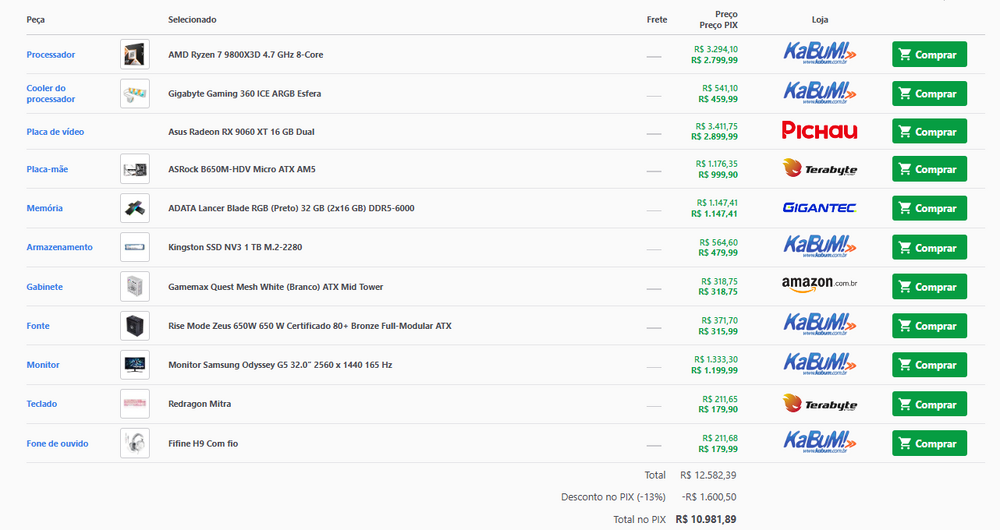Open the Samsung Odyssey G5 monitor thumbnail
The width and height of the screenshot is (1000, 530).
click(x=134, y=365)
